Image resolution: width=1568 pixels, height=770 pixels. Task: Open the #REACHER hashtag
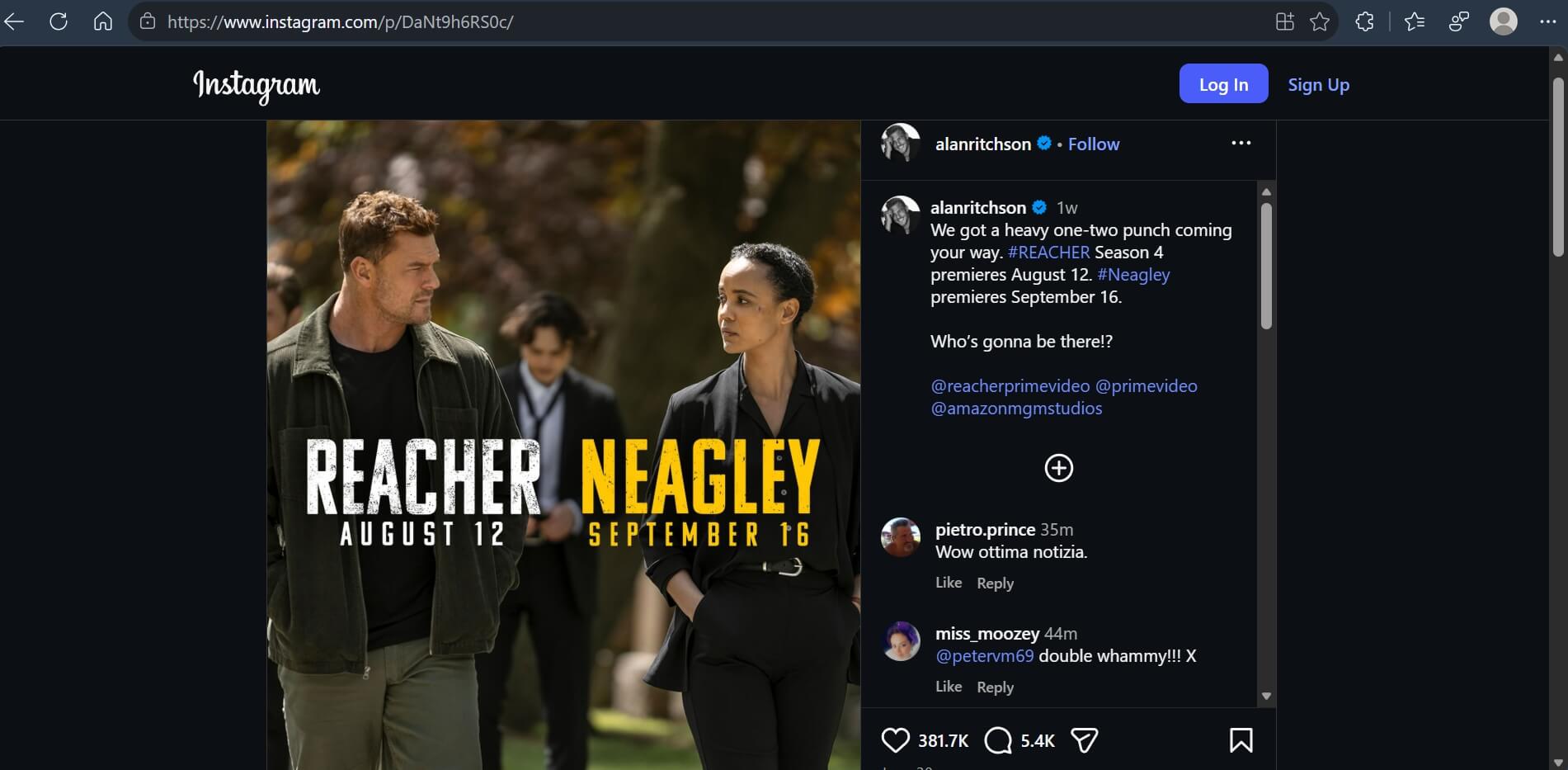click(1048, 252)
